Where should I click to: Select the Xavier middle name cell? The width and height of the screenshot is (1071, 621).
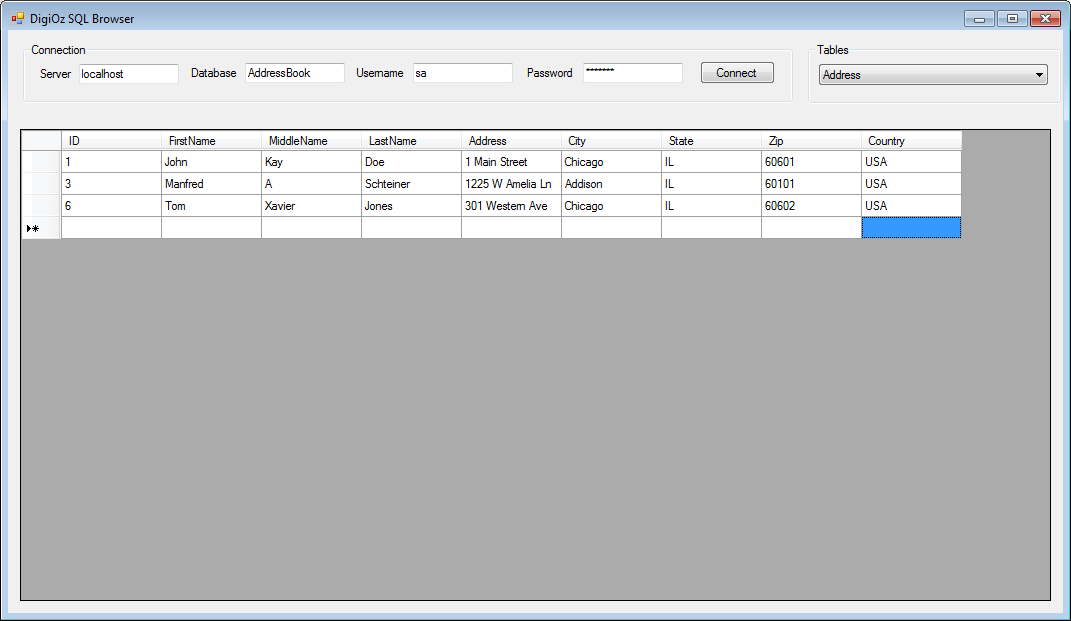tap(311, 206)
